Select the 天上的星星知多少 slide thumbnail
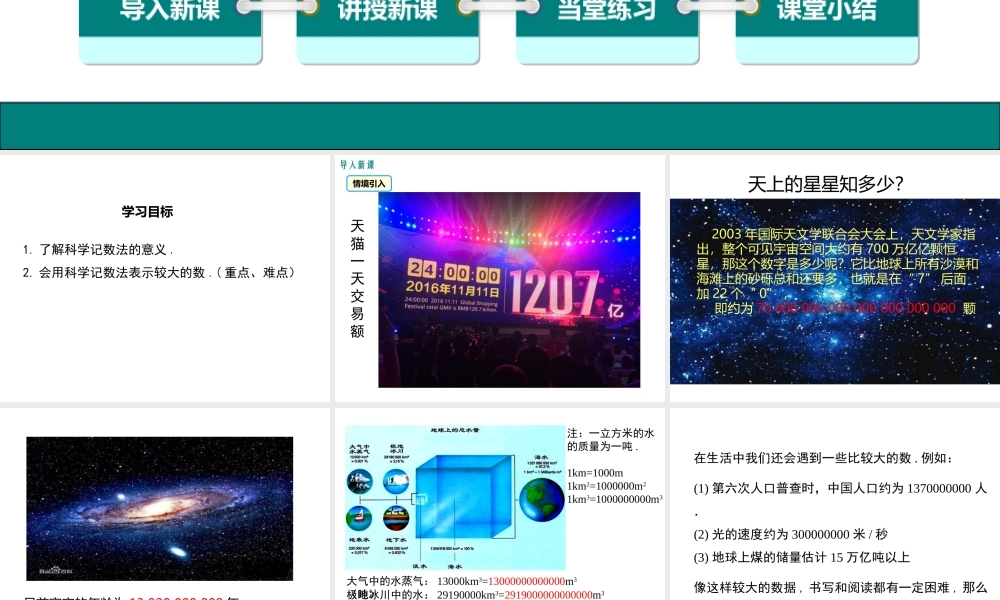 pyautogui.click(x=835, y=278)
